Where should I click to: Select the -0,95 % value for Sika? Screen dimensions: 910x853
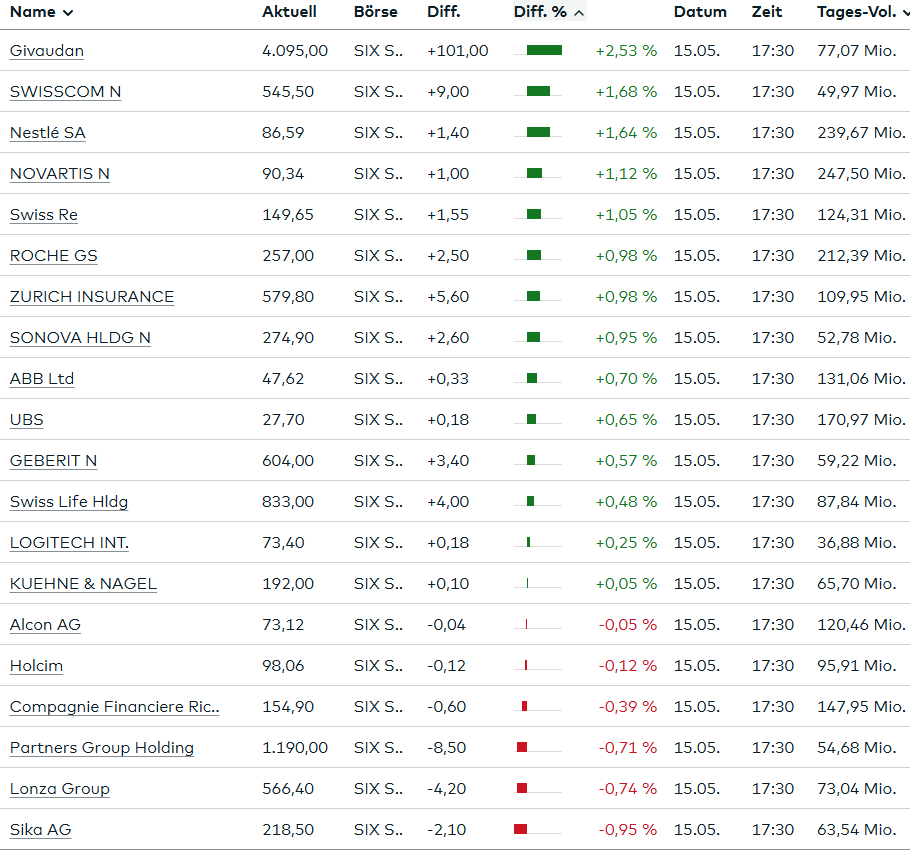[x=628, y=830]
